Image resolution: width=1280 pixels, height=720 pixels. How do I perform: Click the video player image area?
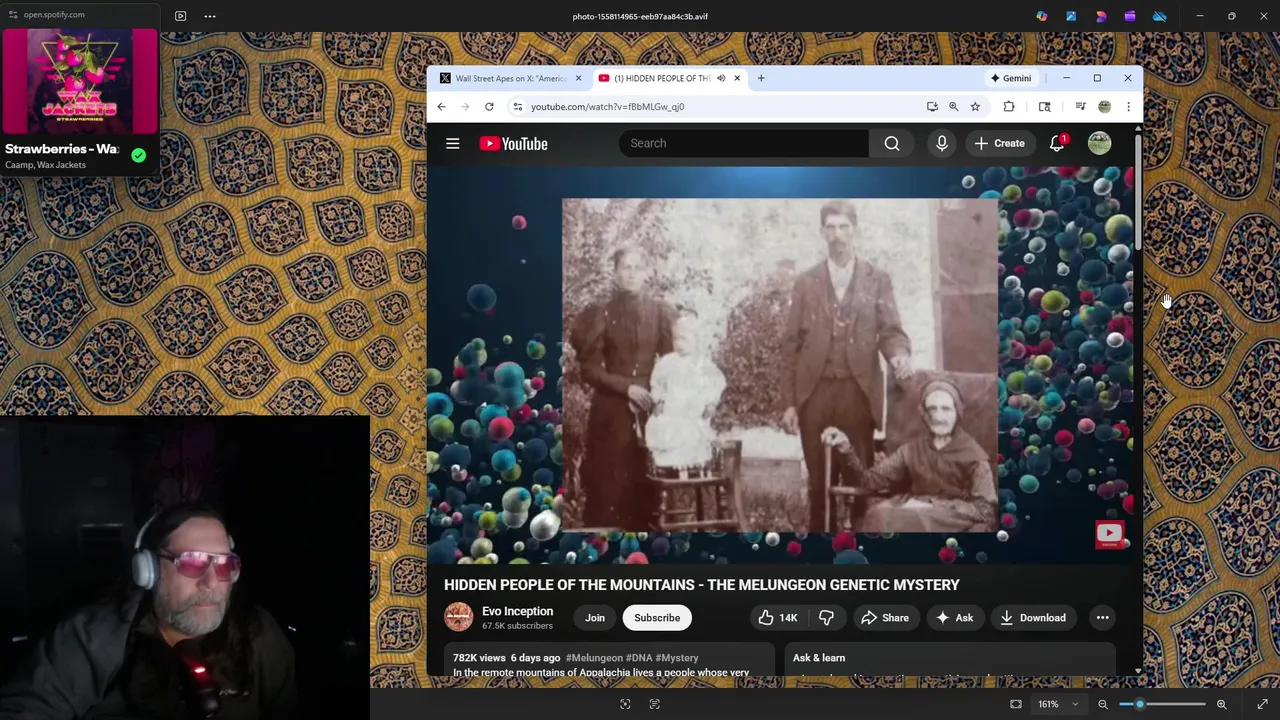coord(780,365)
